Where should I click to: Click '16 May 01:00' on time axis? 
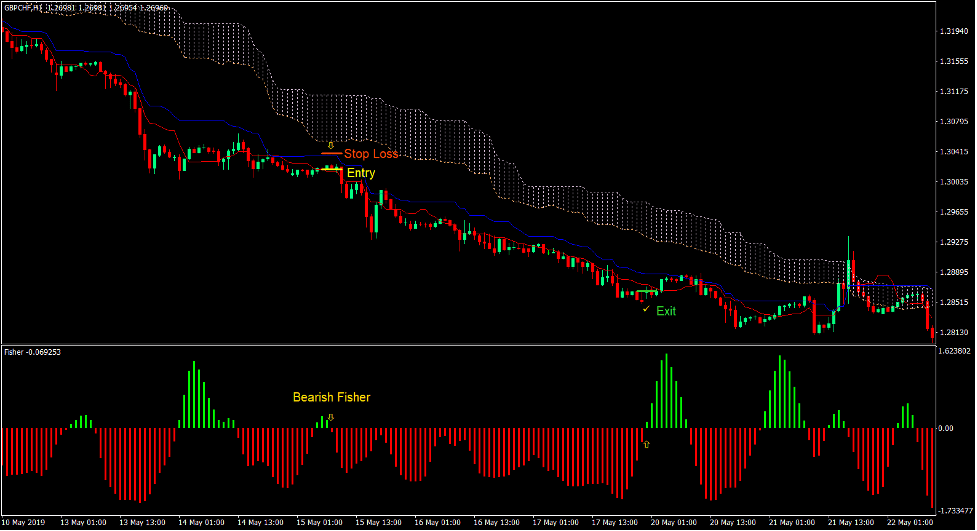pyautogui.click(x=437, y=522)
